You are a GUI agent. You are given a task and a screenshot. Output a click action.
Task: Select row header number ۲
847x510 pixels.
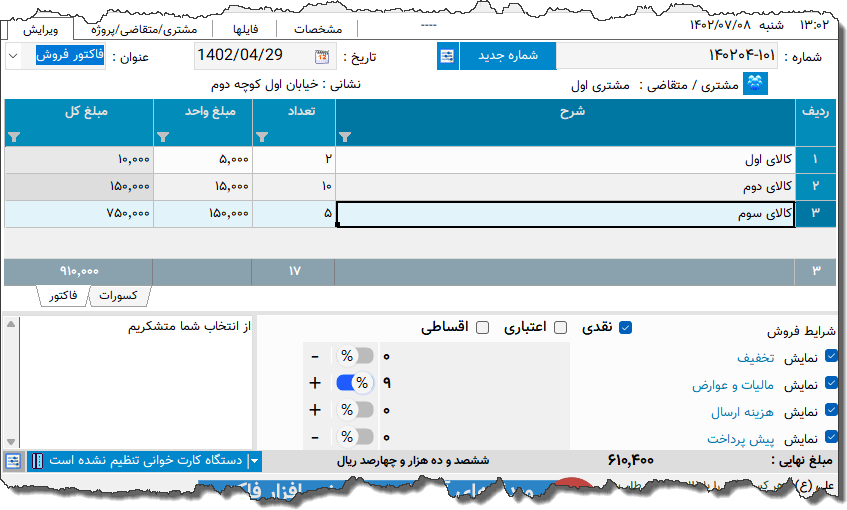pyautogui.click(x=815, y=186)
